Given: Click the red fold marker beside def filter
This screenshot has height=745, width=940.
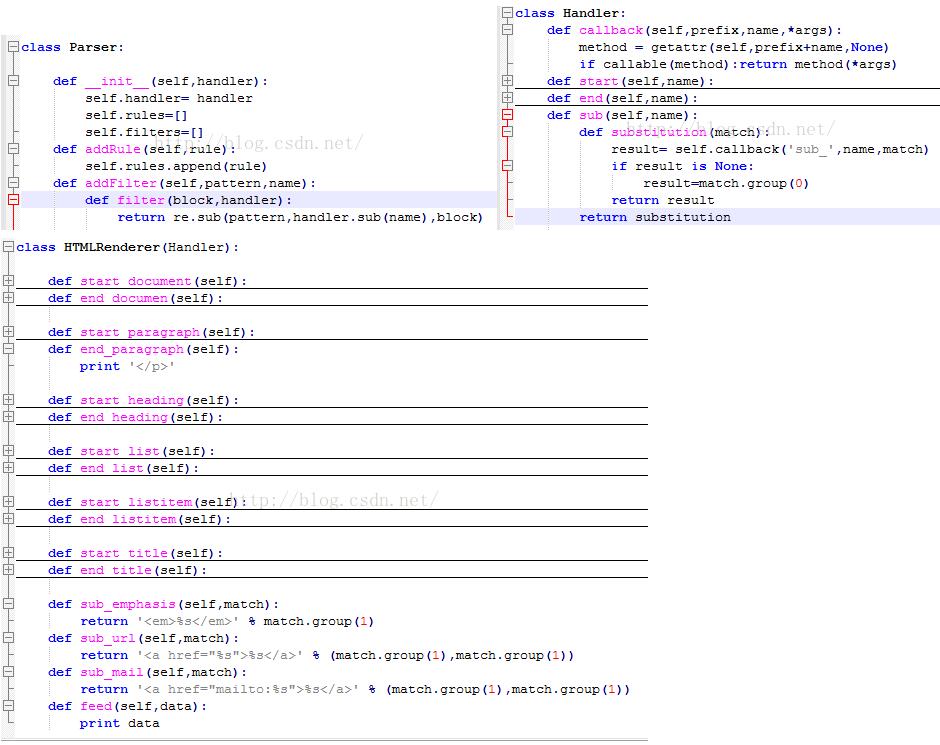Looking at the screenshot, I should coord(13,200).
